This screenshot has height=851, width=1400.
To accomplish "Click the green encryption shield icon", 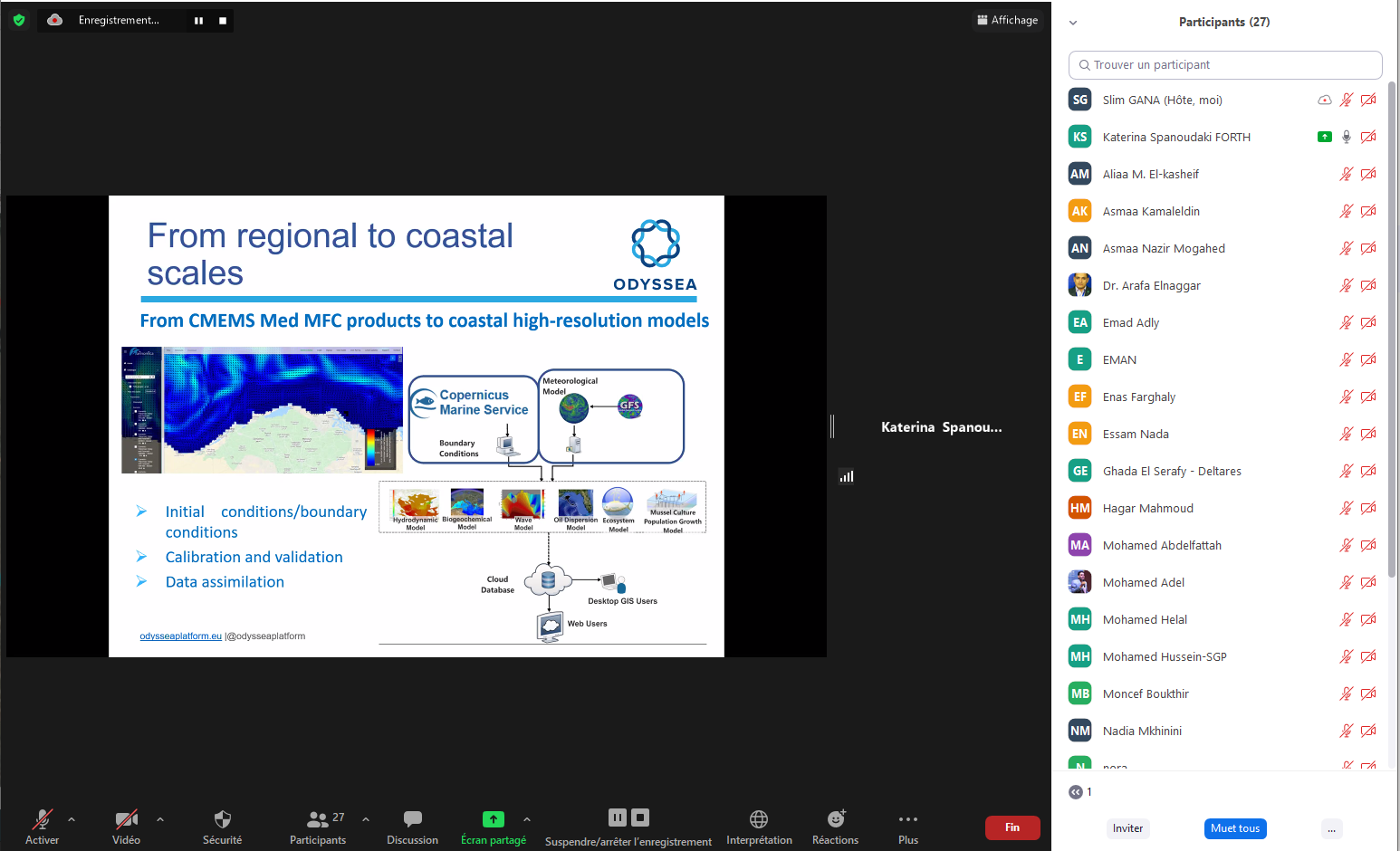I will (19, 20).
